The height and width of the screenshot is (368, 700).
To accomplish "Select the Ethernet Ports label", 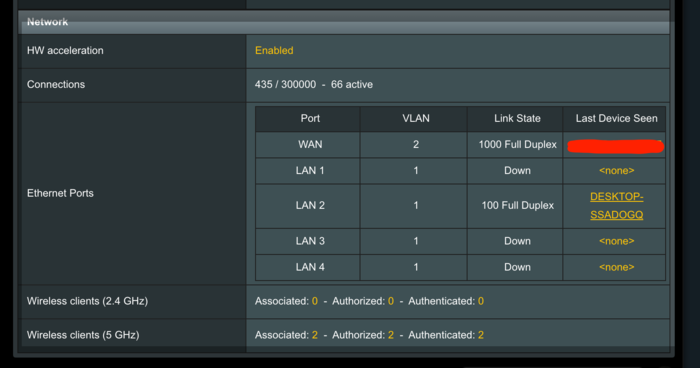I will (x=60, y=193).
